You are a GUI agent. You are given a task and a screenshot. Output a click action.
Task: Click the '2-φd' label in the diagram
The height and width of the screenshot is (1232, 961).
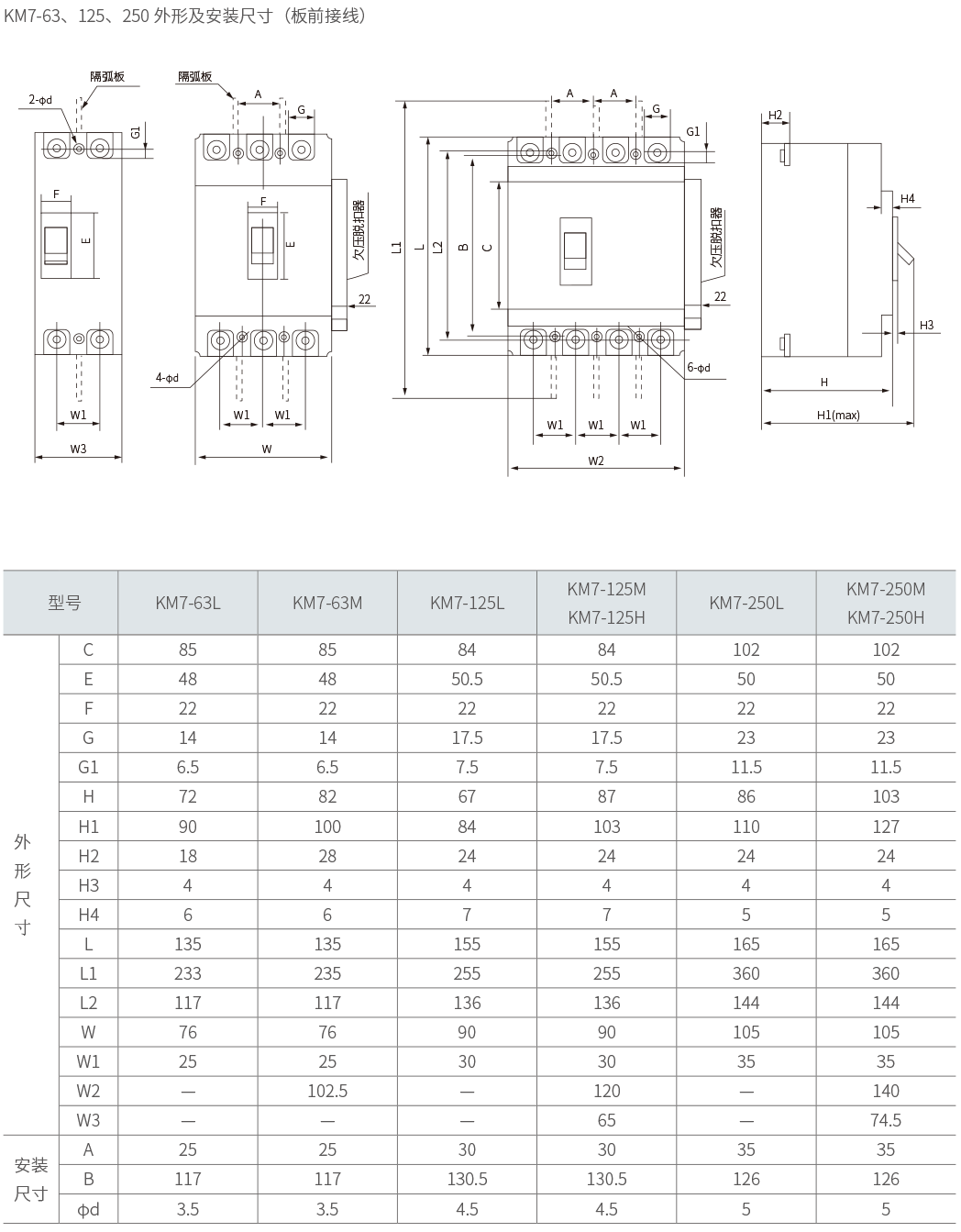(x=40, y=99)
